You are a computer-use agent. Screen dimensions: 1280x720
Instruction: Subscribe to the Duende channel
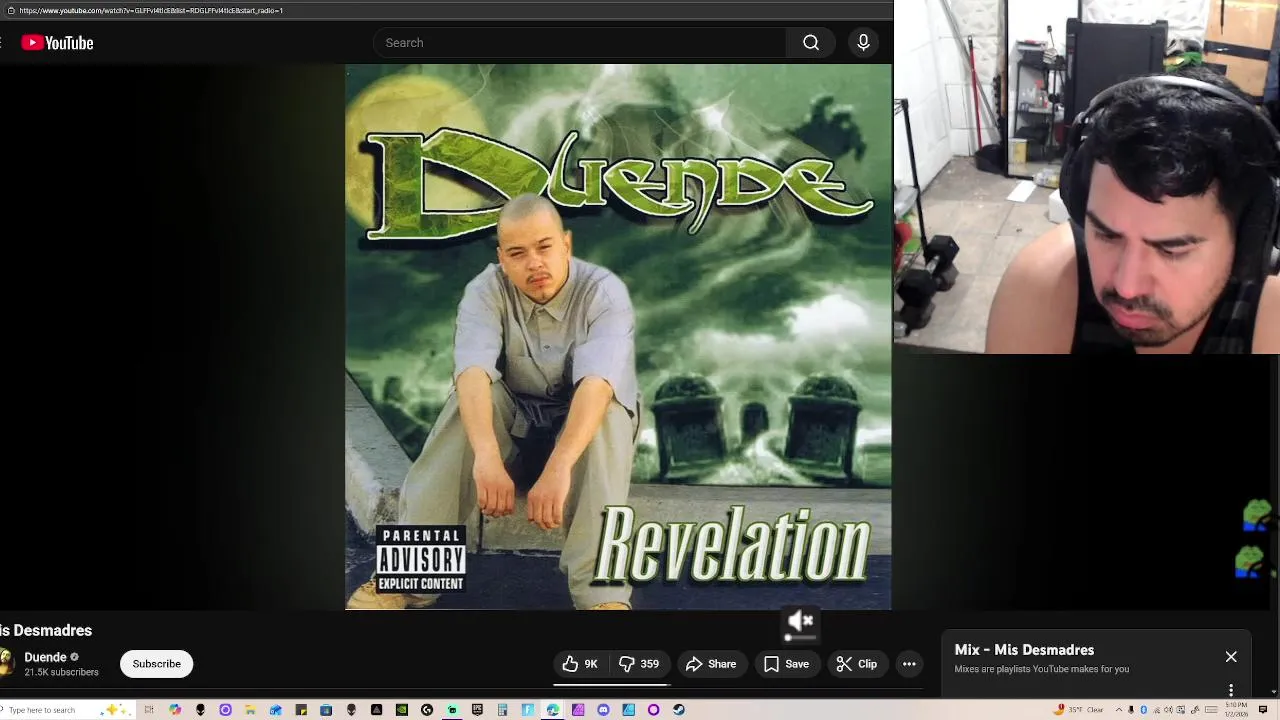coord(157,664)
